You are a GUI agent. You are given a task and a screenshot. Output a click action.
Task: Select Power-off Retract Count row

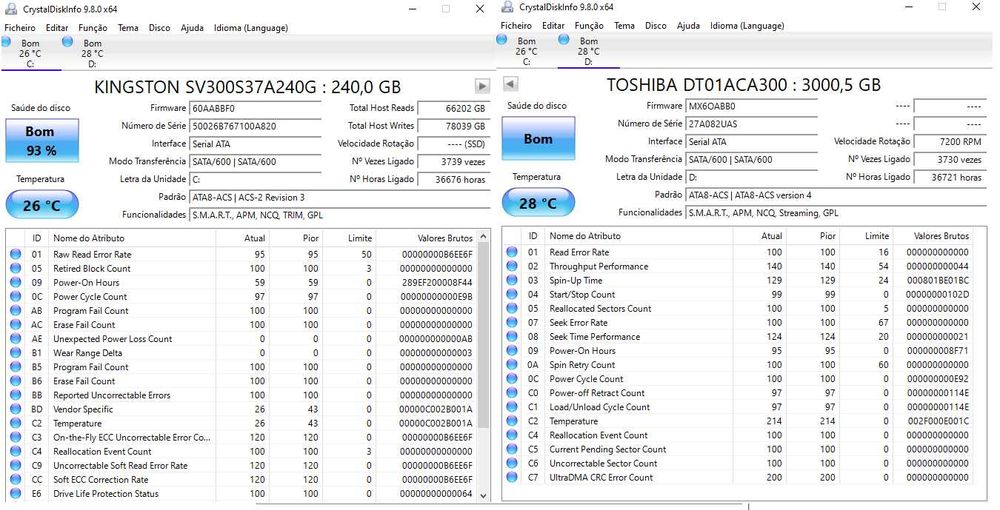coord(739,393)
